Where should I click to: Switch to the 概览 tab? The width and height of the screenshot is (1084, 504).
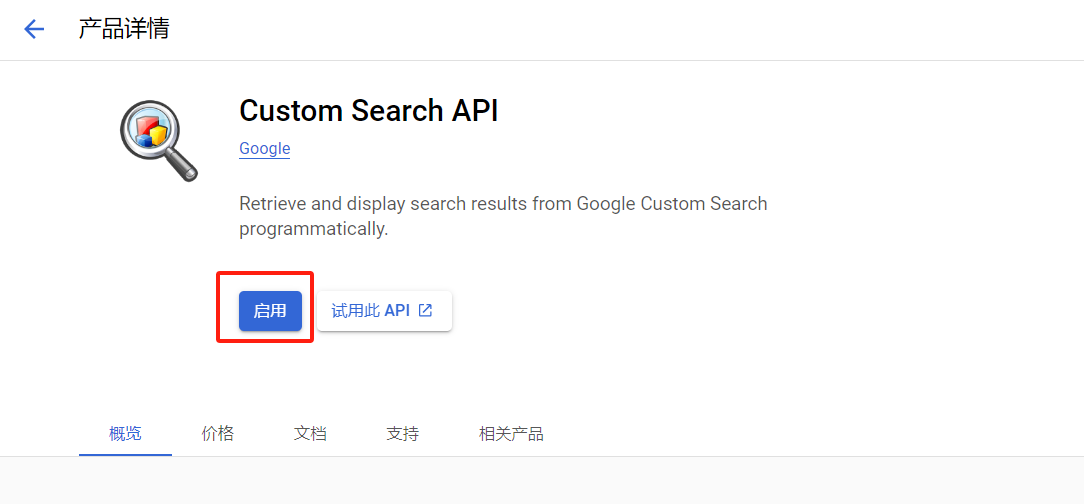click(x=125, y=434)
